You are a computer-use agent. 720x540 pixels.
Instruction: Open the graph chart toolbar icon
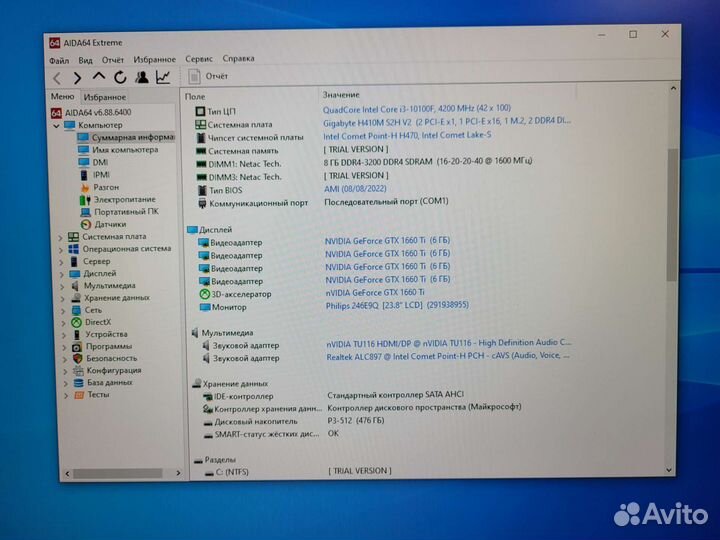(163, 77)
